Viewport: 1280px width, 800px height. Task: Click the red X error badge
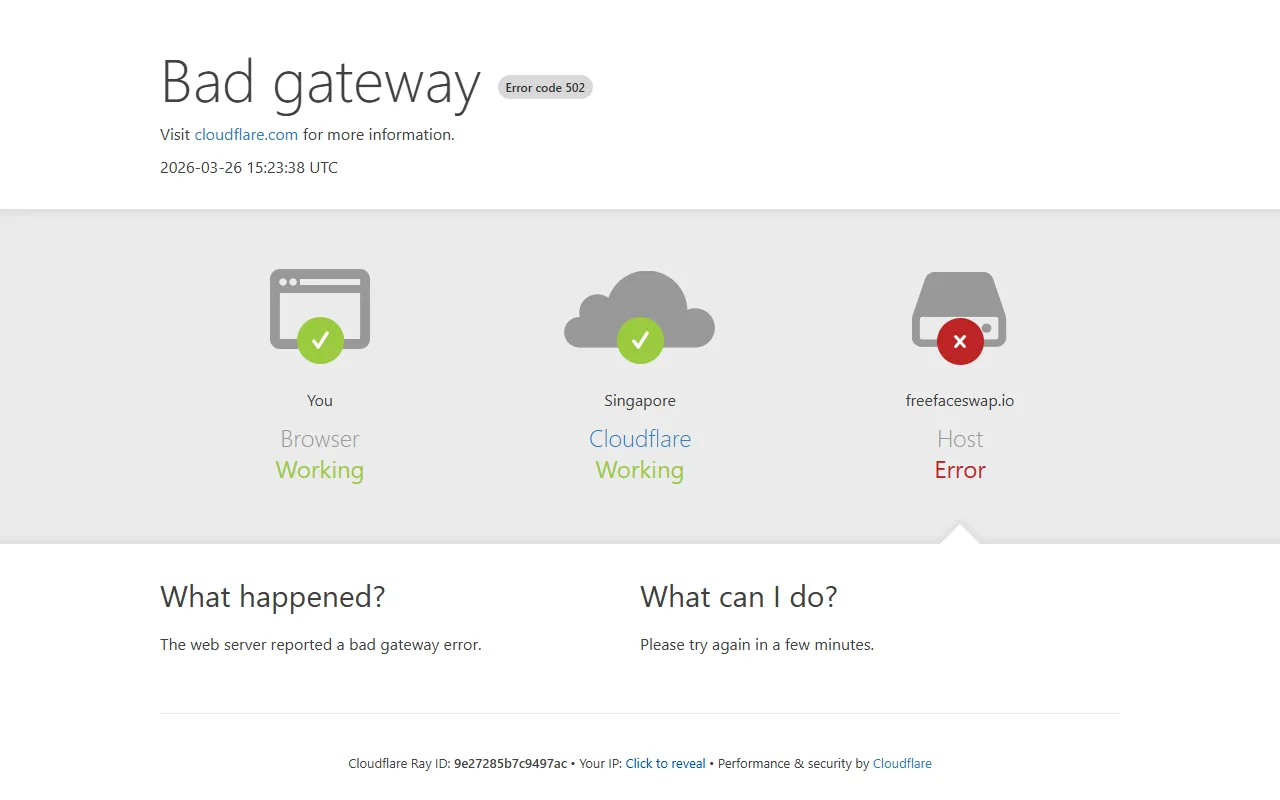point(960,341)
